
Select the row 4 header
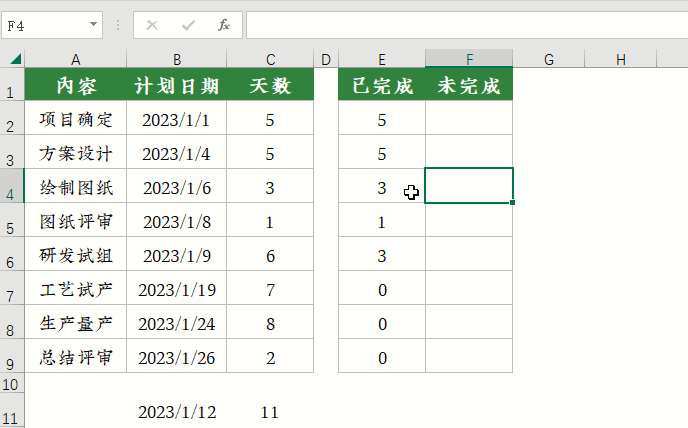coord(12,186)
